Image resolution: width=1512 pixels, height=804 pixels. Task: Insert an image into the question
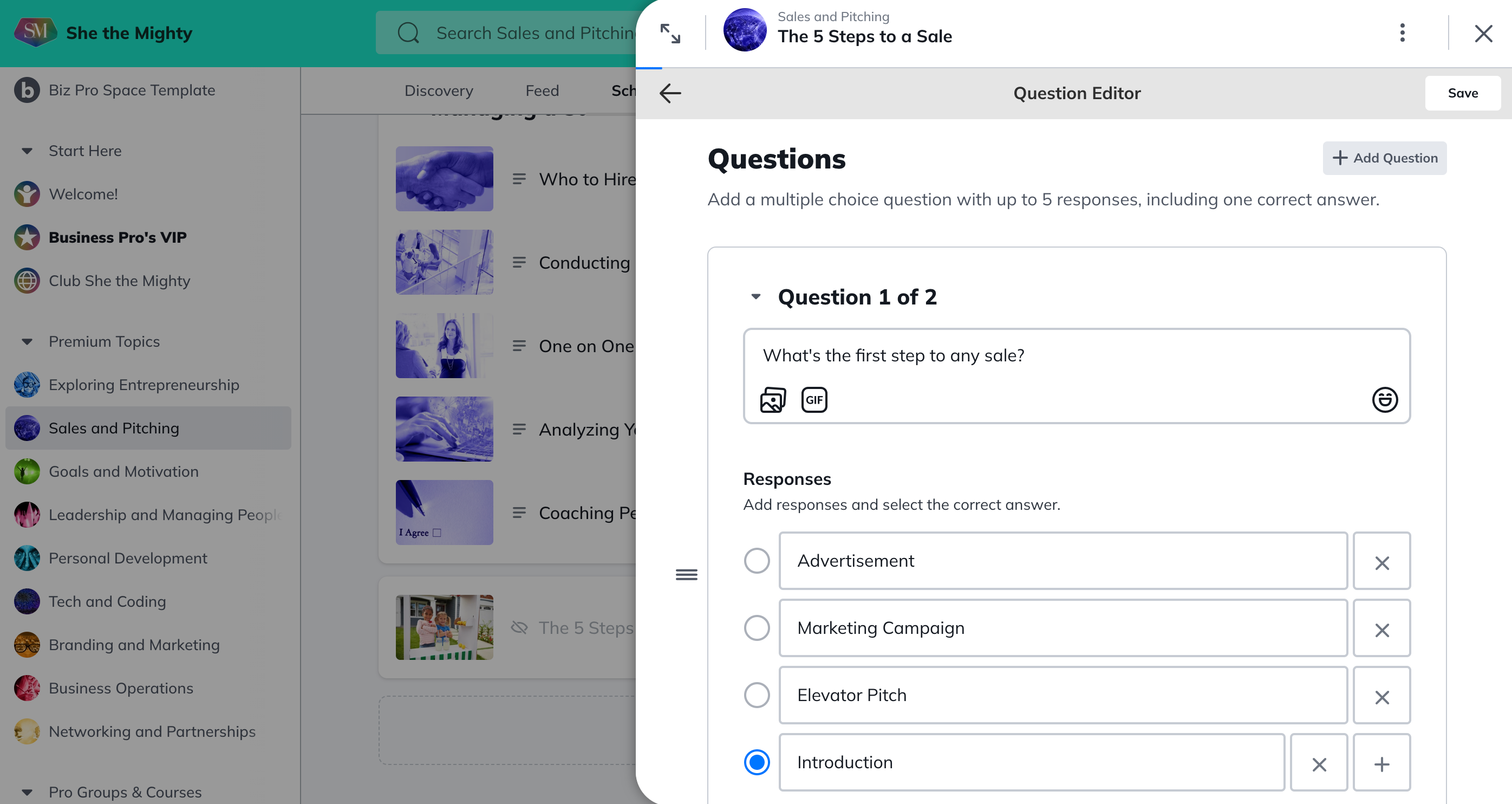772,400
